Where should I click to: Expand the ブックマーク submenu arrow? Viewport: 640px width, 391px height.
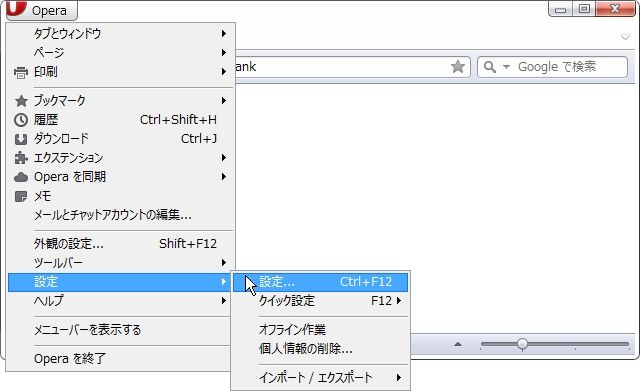(x=224, y=100)
